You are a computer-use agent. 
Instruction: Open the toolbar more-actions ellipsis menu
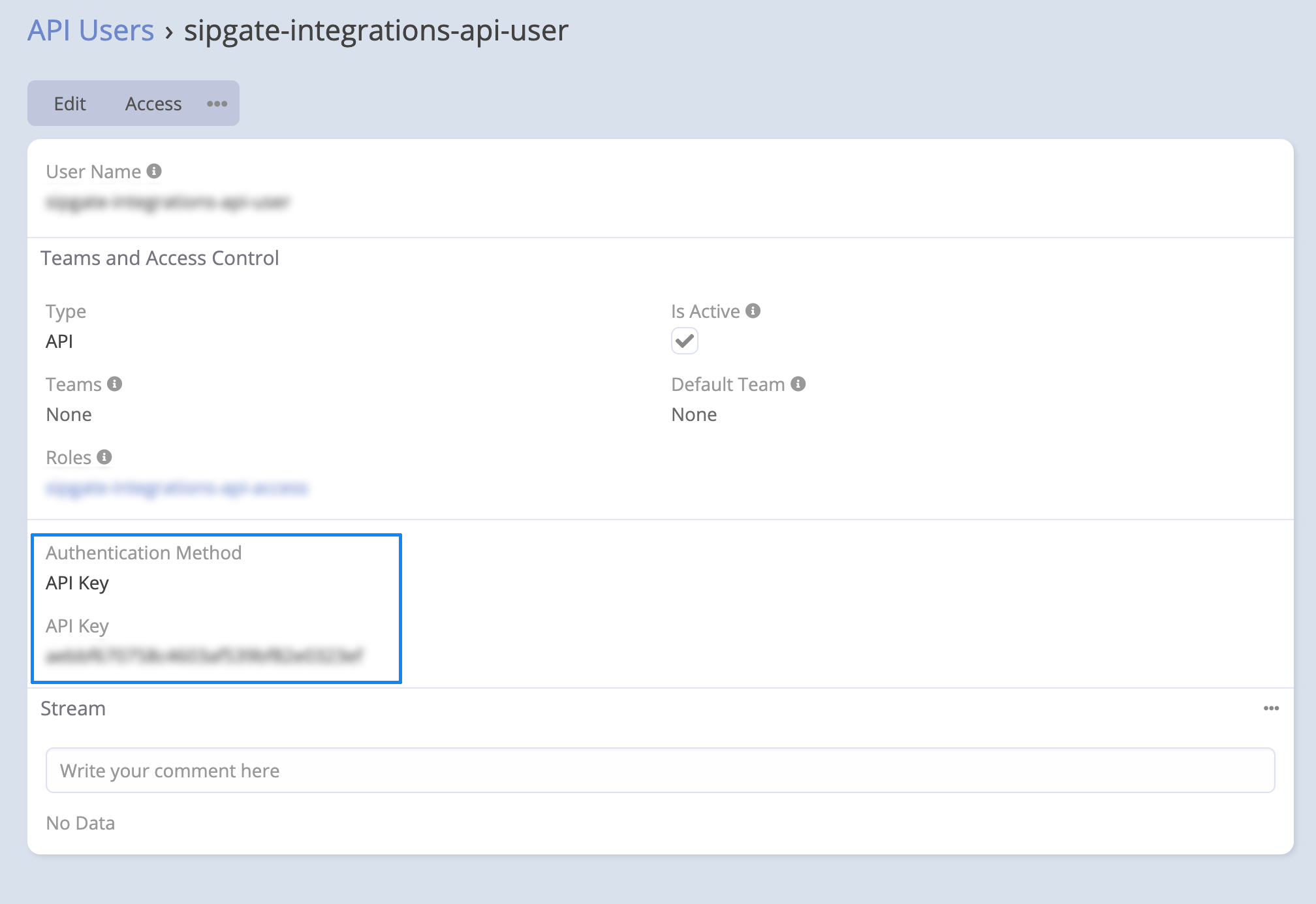pos(217,104)
